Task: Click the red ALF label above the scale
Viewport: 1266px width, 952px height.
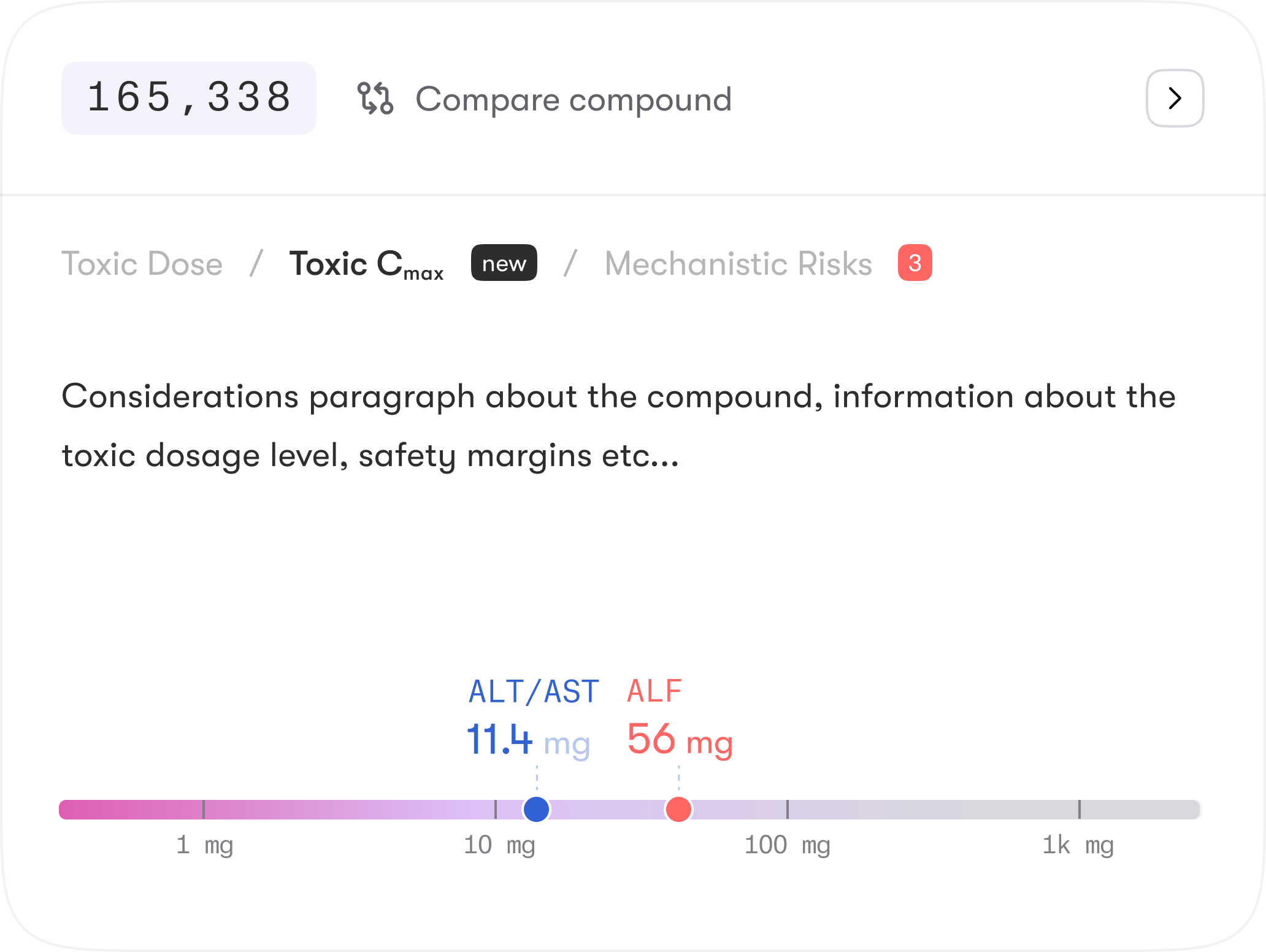Action: tap(654, 692)
